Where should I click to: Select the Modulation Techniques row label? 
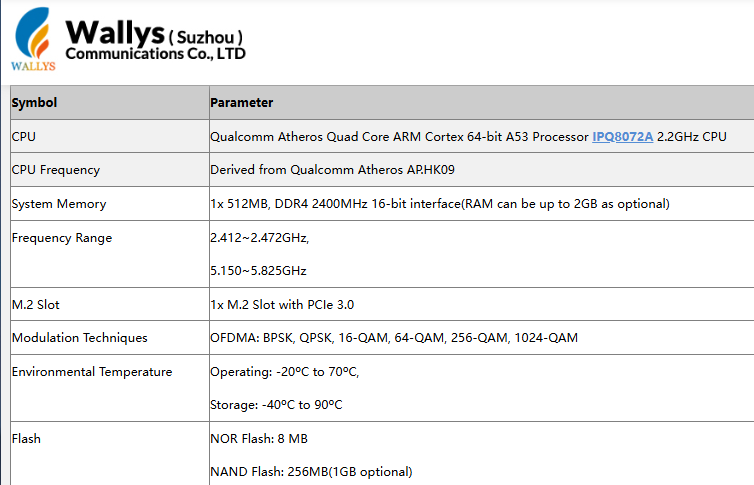[x=80, y=338]
